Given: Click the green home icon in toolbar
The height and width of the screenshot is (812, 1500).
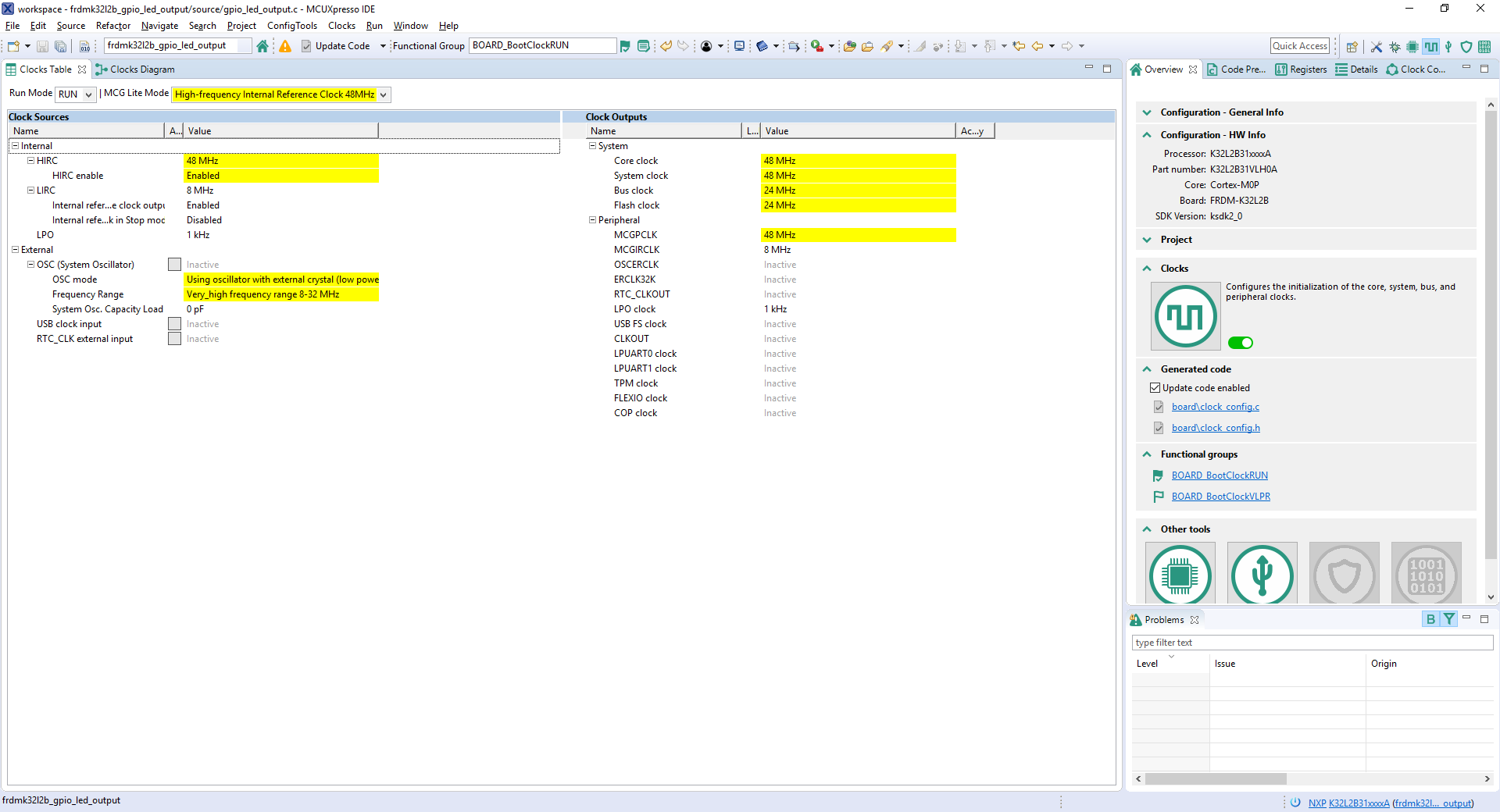Looking at the screenshot, I should (262, 46).
